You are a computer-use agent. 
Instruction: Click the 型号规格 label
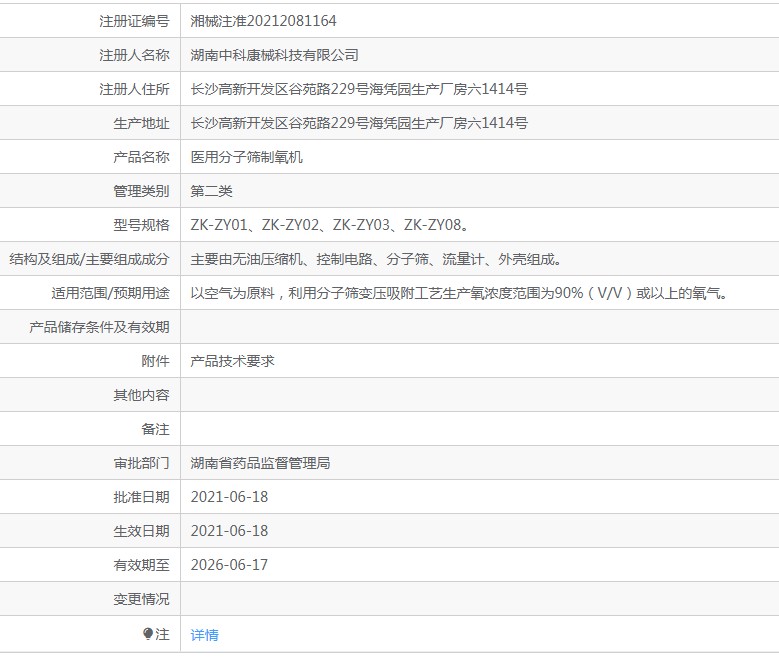coord(142,225)
